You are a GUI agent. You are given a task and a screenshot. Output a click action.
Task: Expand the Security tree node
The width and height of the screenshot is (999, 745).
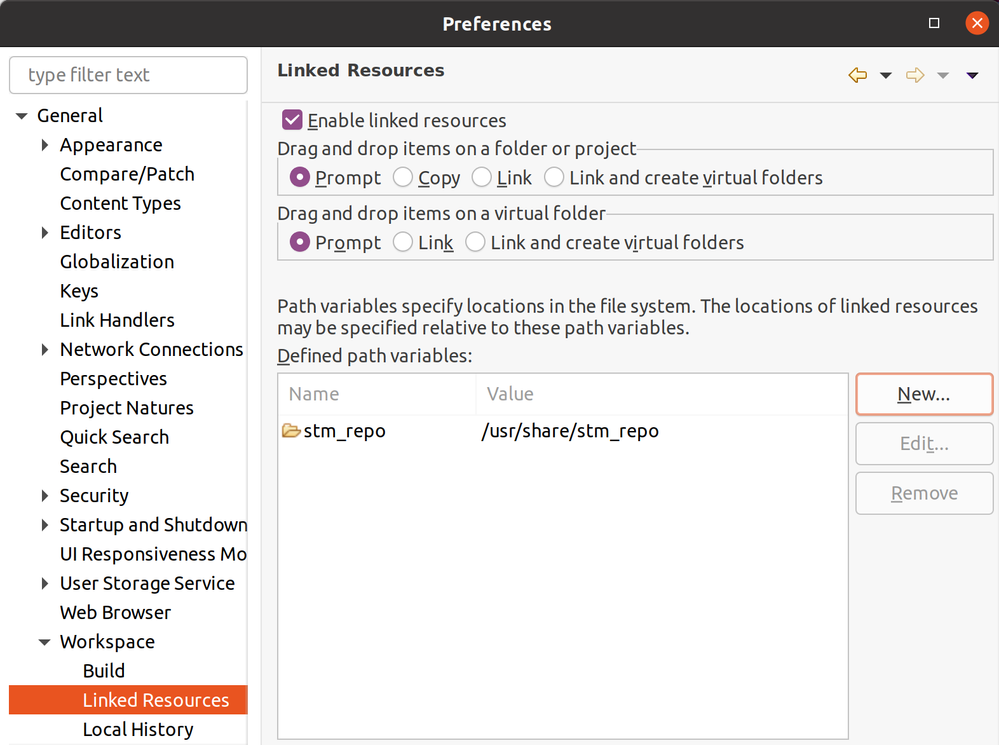[45, 495]
